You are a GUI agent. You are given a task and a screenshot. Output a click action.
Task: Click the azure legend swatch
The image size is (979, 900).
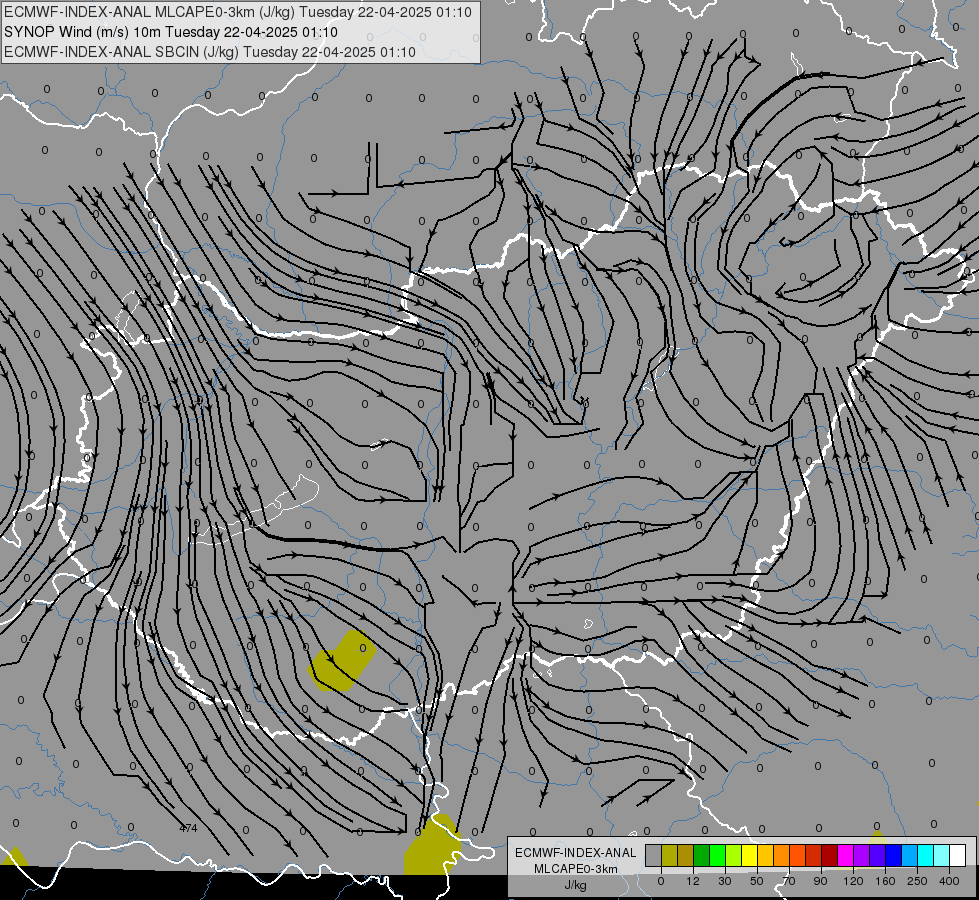[x=909, y=855]
